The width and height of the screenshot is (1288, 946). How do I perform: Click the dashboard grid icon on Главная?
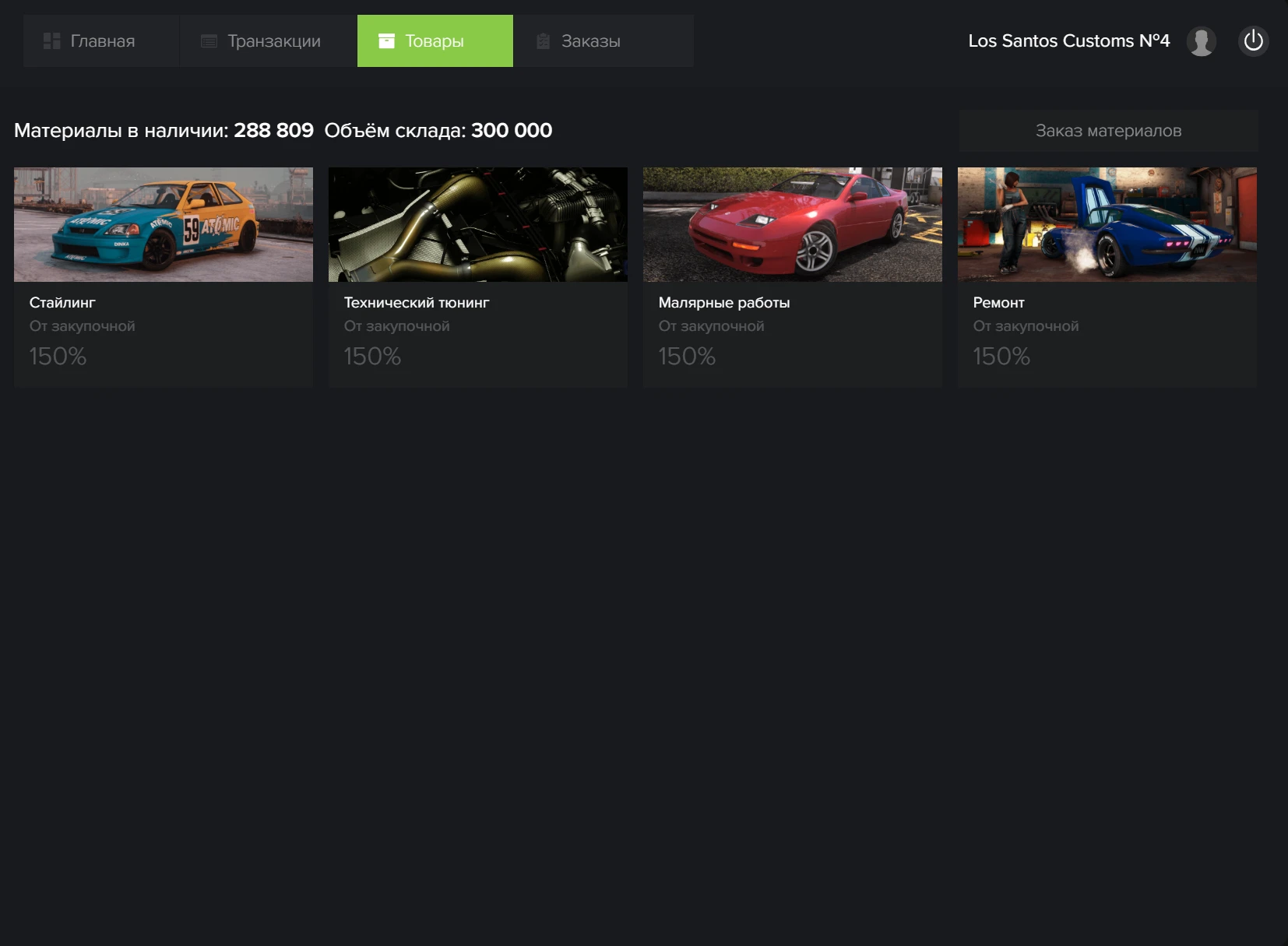tap(51, 41)
